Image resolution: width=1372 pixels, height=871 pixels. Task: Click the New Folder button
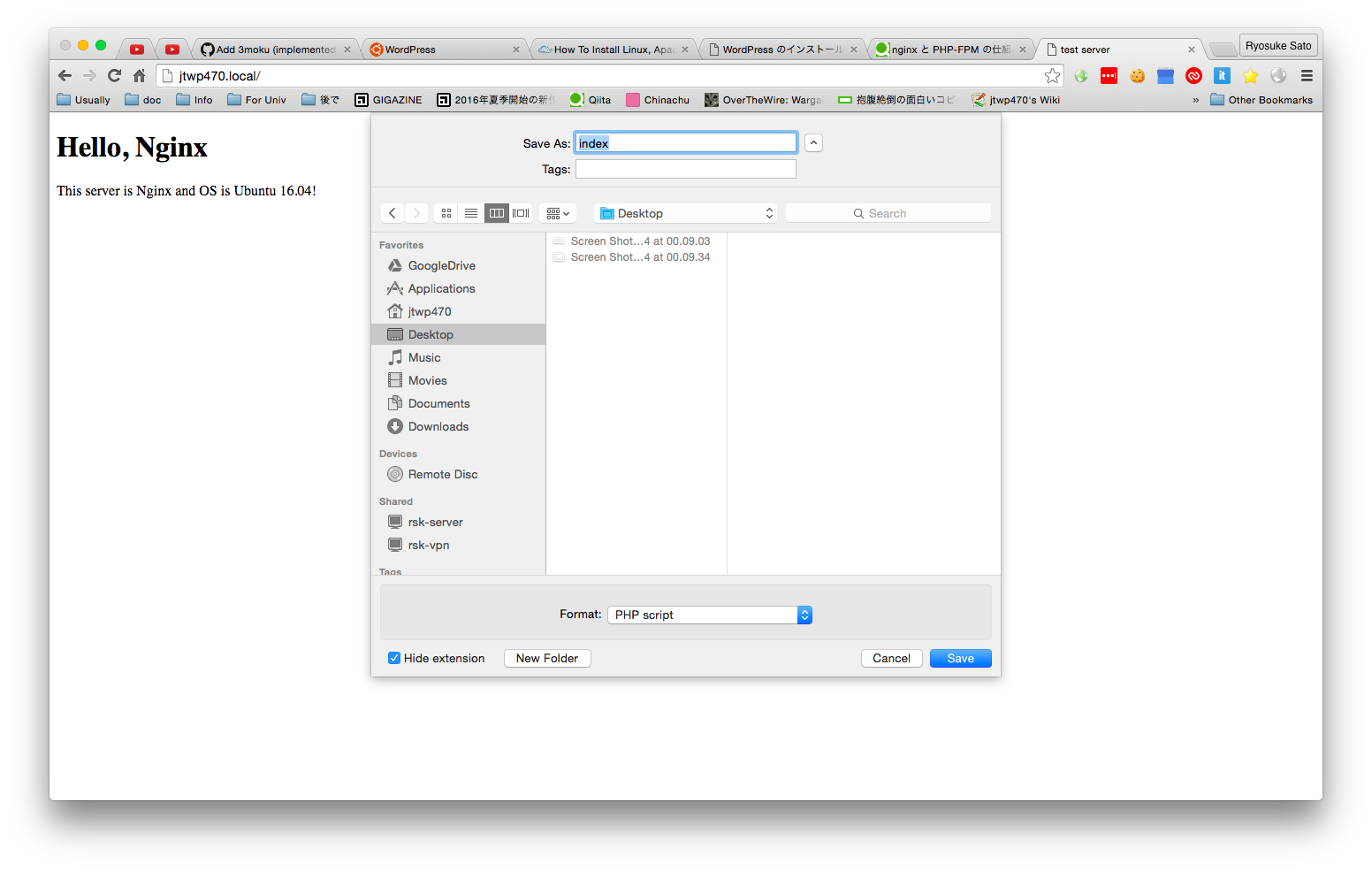coord(547,658)
